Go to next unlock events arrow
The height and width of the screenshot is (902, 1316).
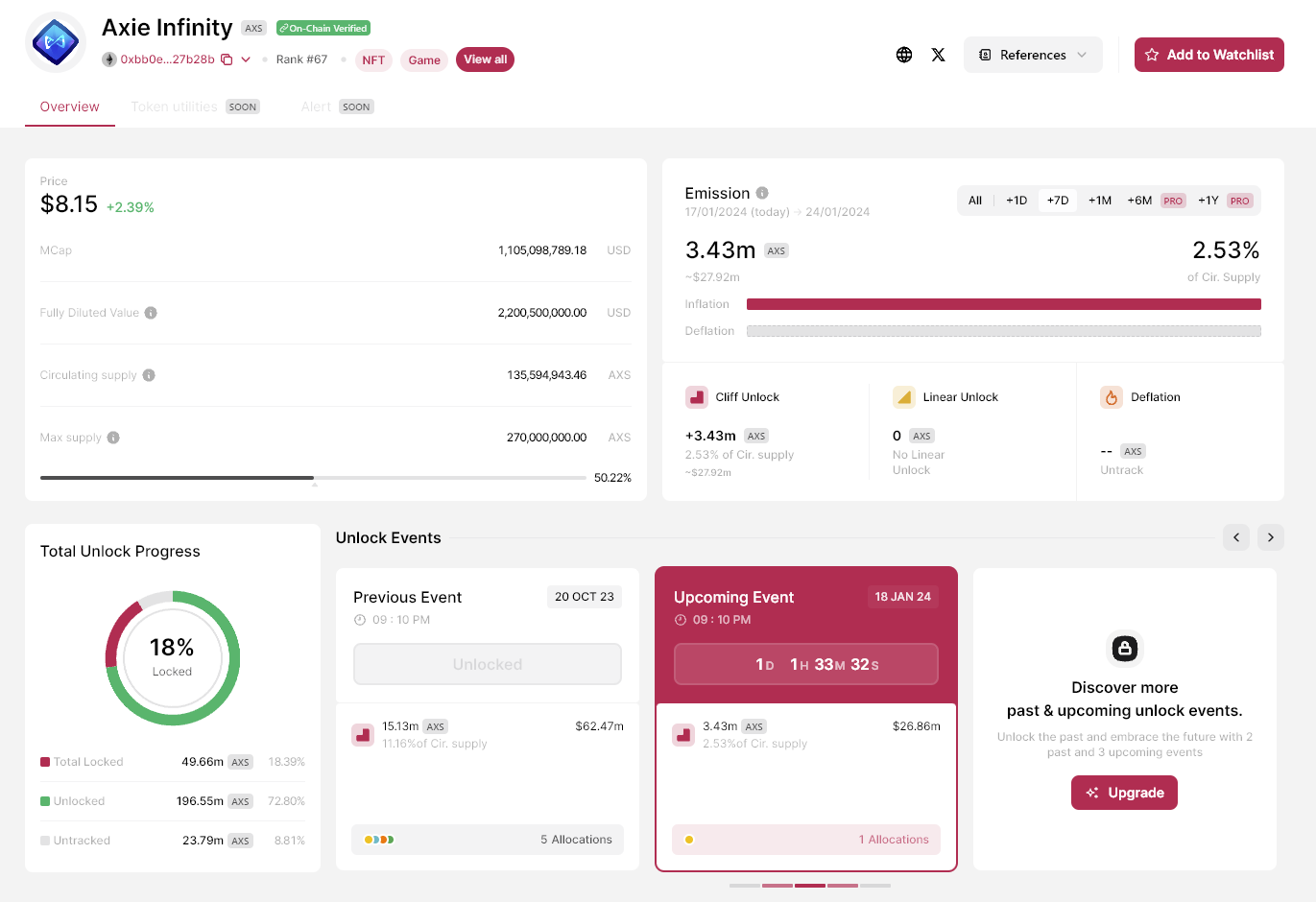coord(1271,537)
